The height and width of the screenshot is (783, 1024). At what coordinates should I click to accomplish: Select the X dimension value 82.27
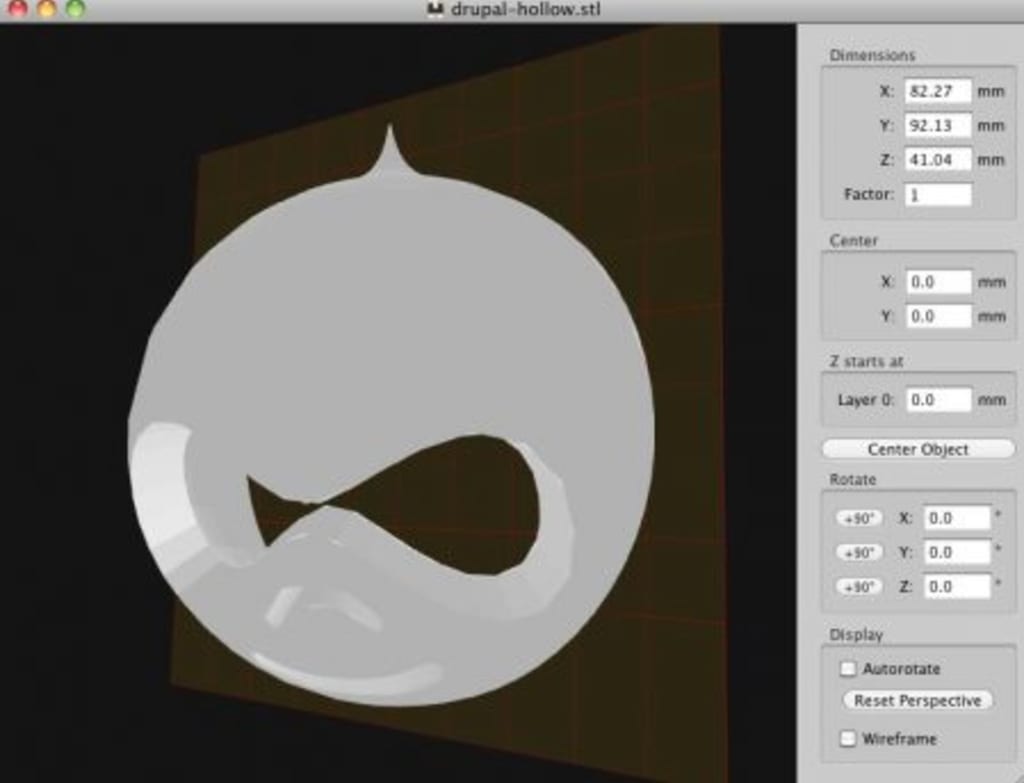pyautogui.click(x=940, y=91)
